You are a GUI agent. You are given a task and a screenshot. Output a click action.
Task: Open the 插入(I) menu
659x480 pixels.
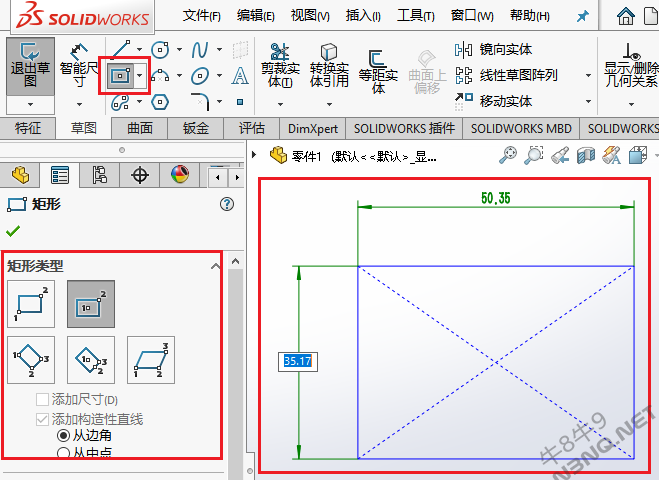tap(363, 16)
